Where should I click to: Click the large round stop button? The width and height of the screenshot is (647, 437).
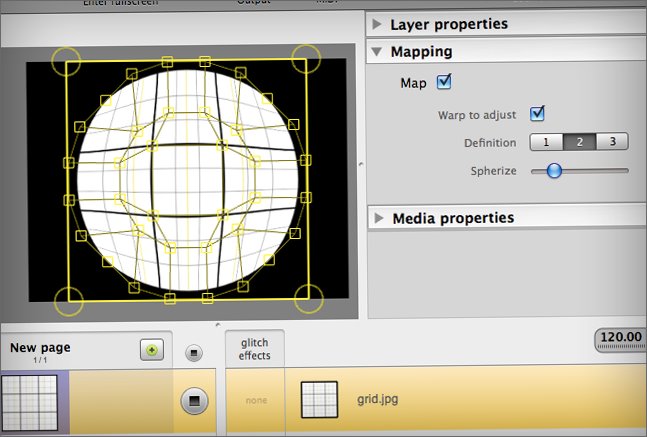[x=194, y=401]
